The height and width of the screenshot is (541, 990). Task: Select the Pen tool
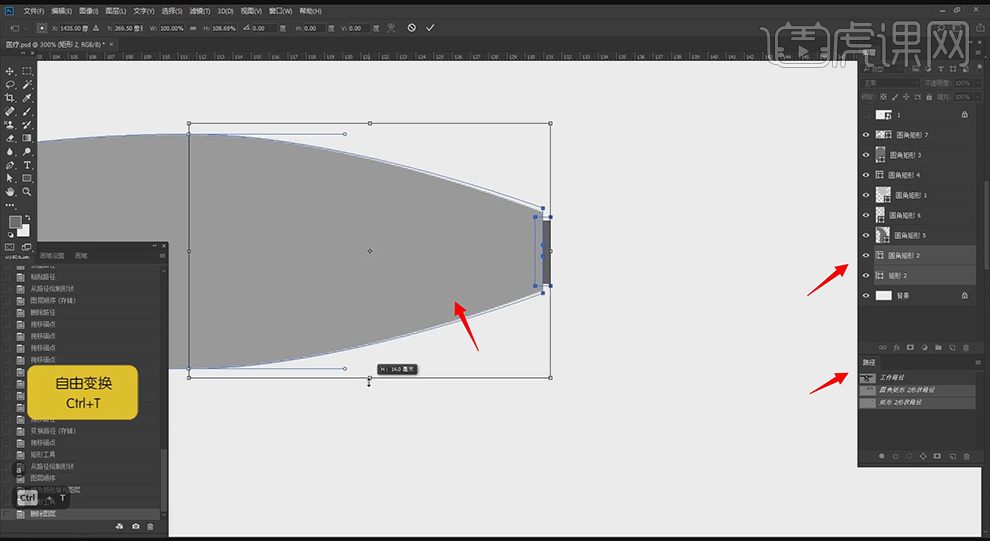[x=9, y=165]
